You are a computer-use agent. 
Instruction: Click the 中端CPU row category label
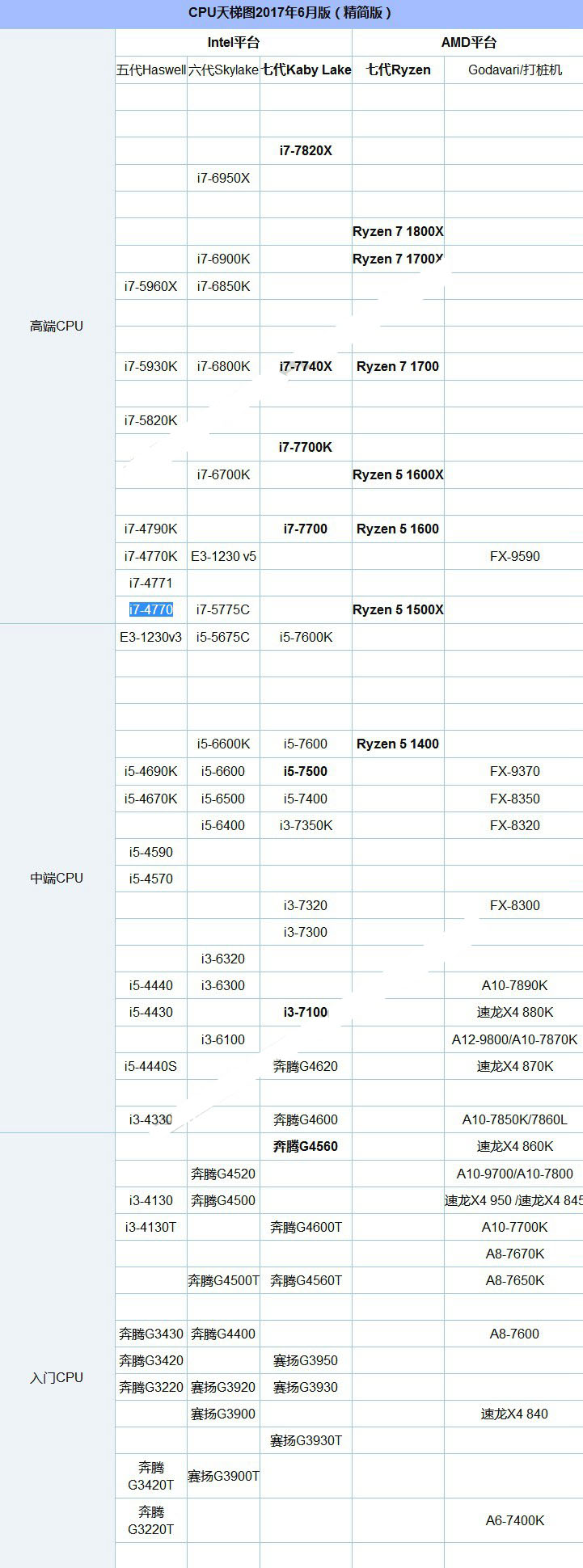[57, 878]
